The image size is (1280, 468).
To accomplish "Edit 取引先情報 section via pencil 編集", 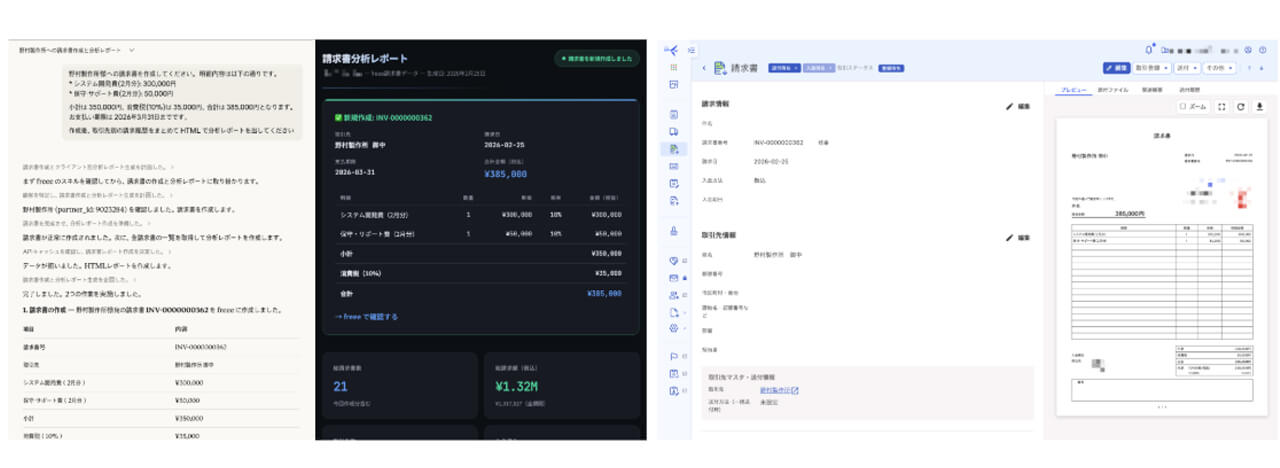I will tap(1018, 238).
